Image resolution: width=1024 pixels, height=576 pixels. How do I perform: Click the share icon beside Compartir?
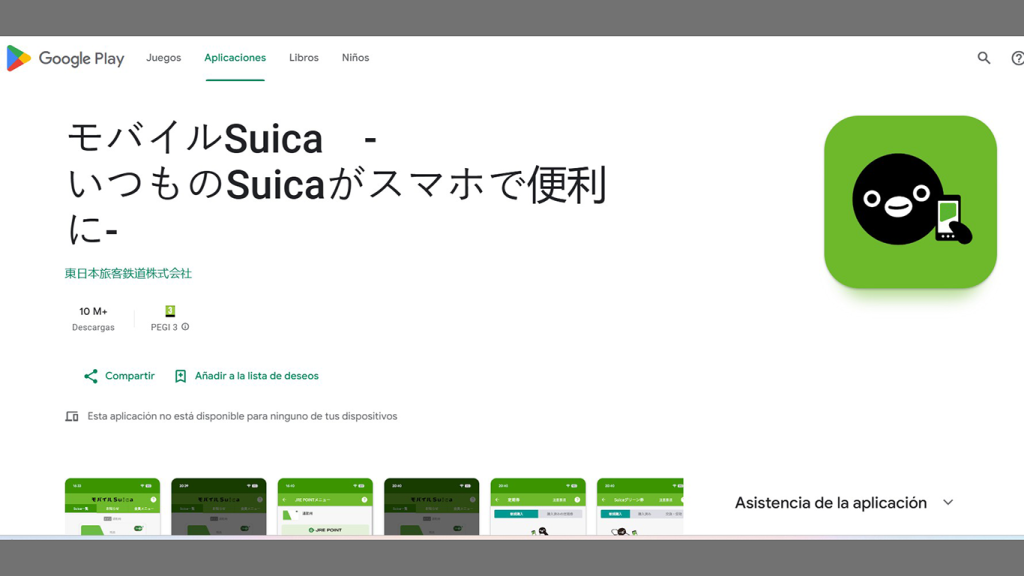[x=91, y=376]
